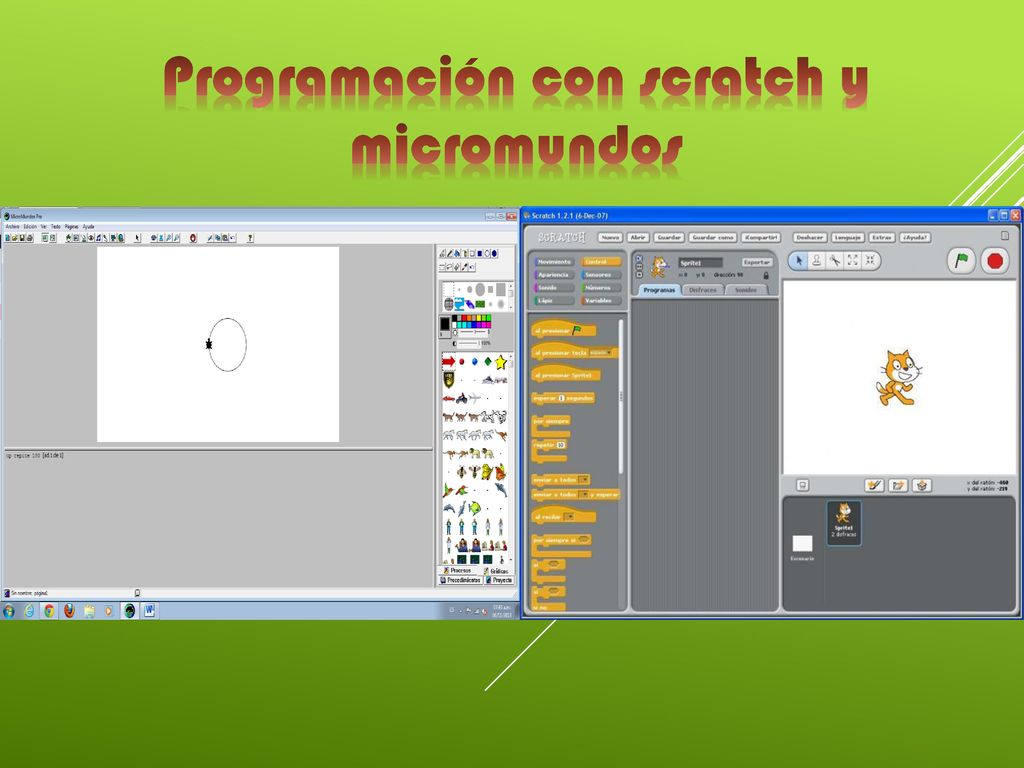Click the choose sprite from file icon
1024x768 pixels.
point(898,485)
